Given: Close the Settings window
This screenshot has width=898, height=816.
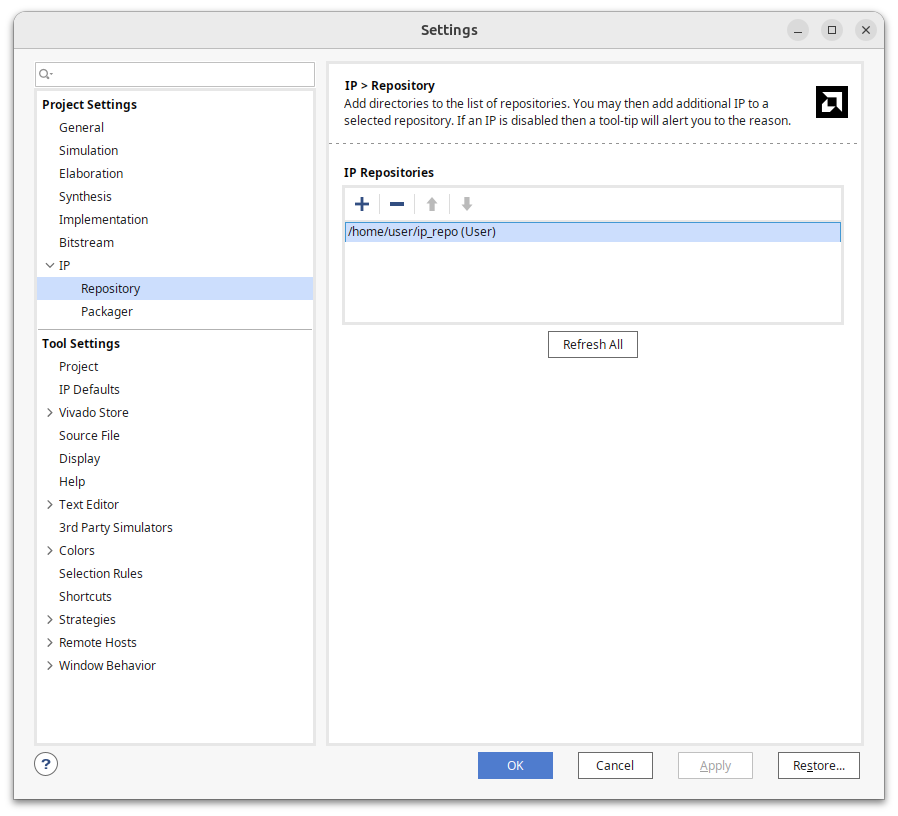Looking at the screenshot, I should pyautogui.click(x=866, y=30).
